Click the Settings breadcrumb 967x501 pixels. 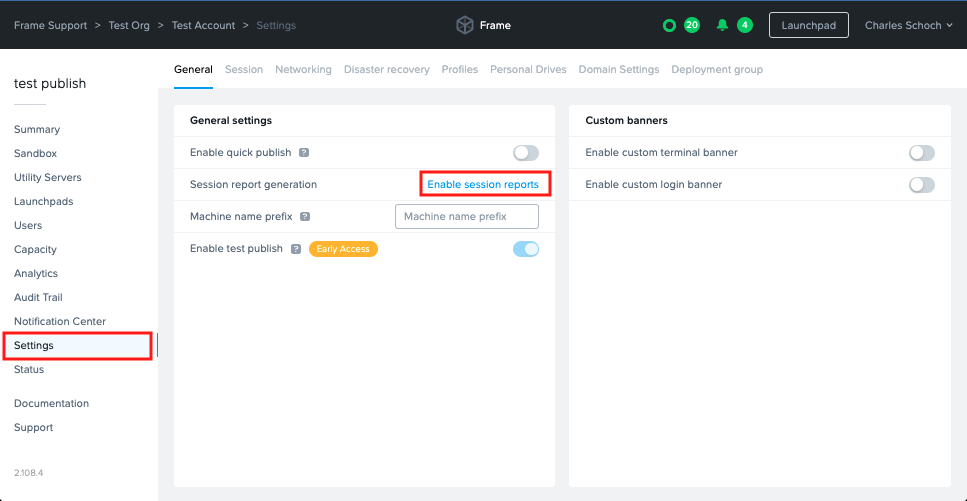click(276, 25)
